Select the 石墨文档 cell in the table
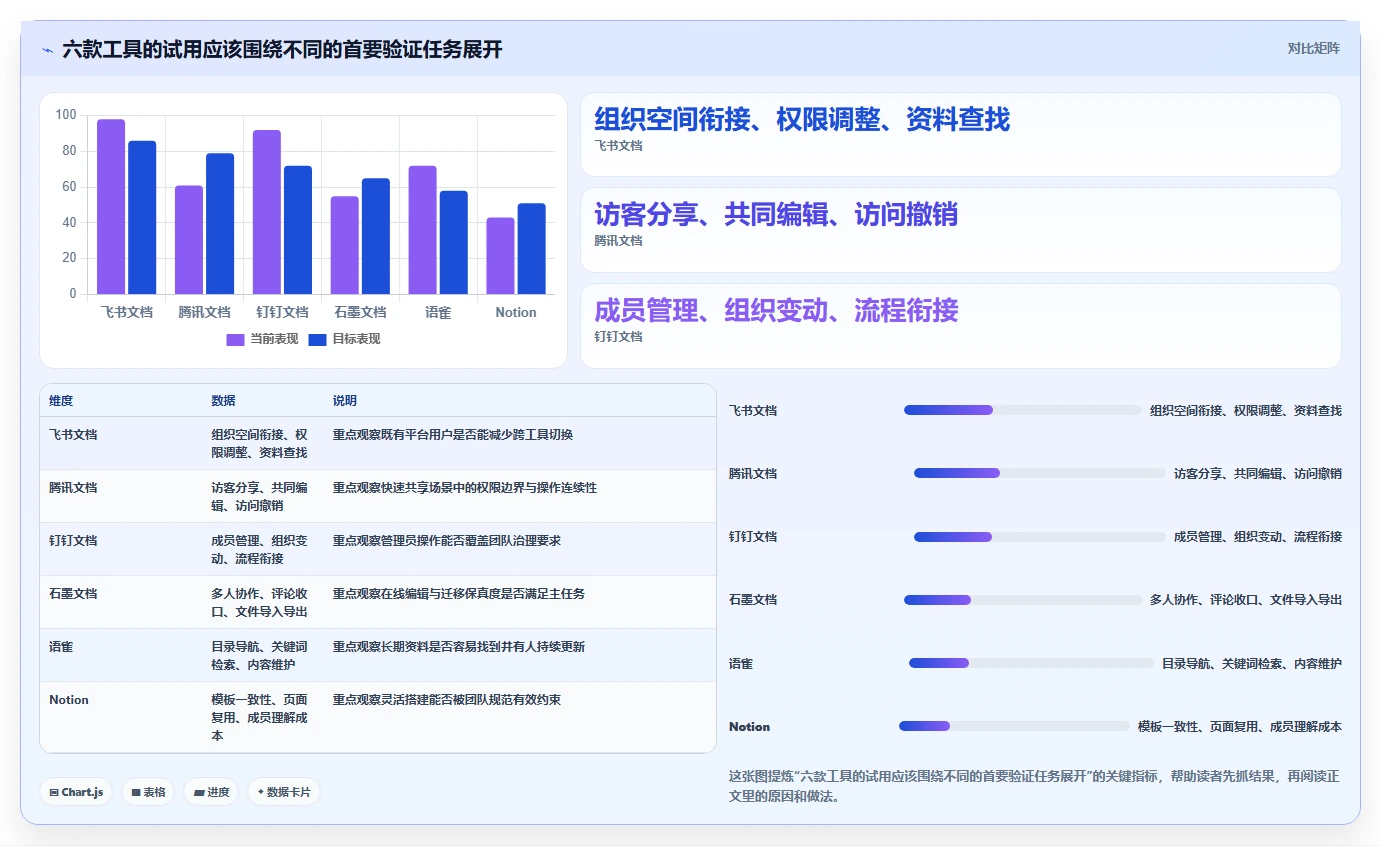Image resolution: width=1381 pixels, height=846 pixels. (73, 594)
